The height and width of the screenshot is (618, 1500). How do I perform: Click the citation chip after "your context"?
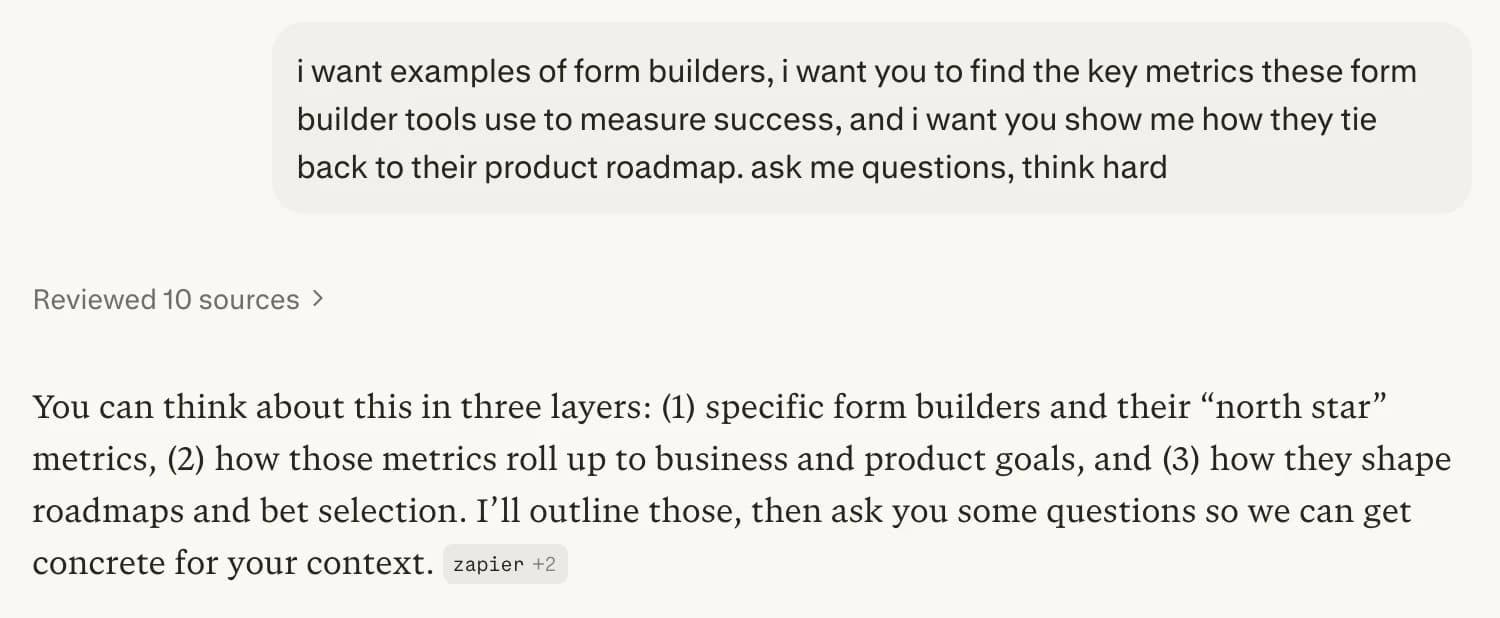tap(505, 563)
